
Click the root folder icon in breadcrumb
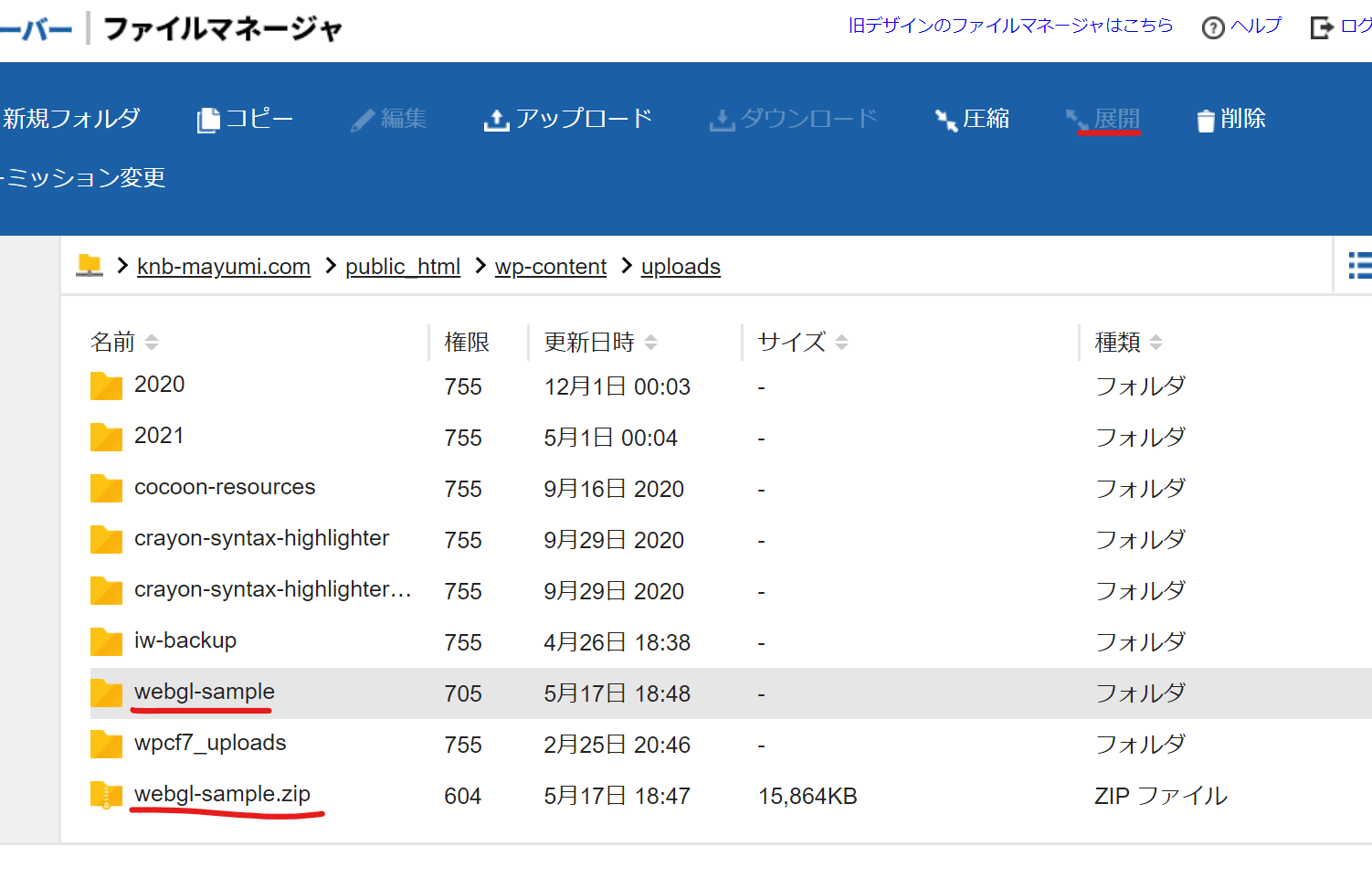90,266
